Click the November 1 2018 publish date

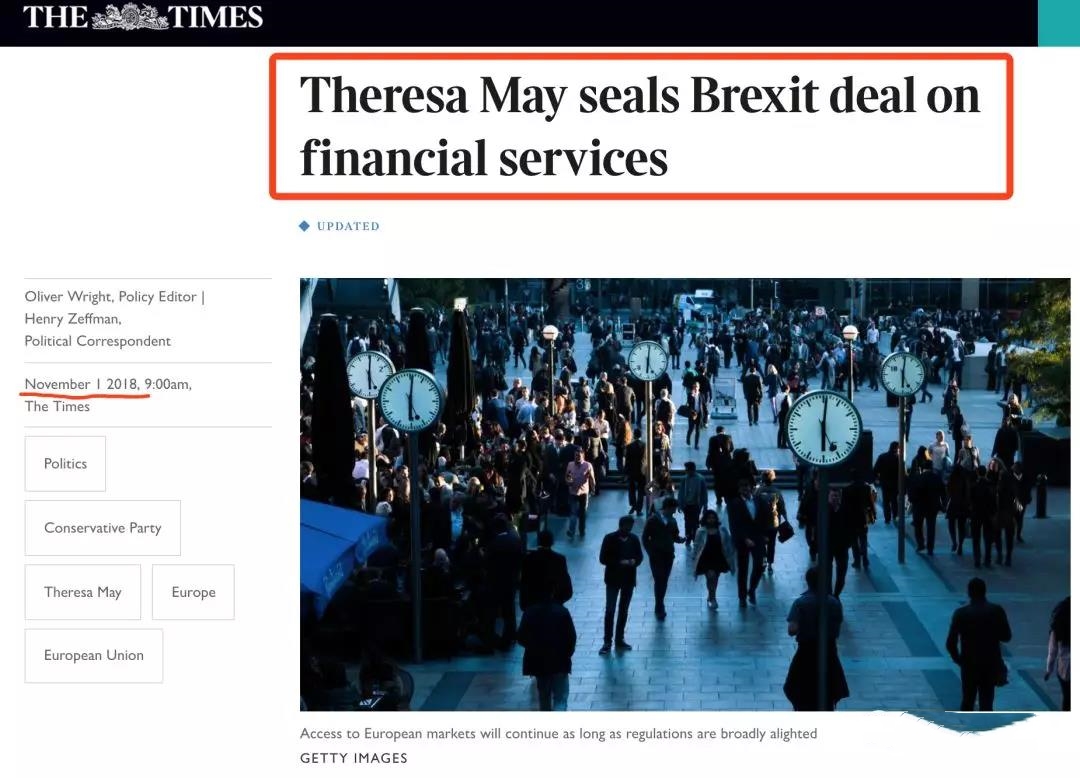(82, 384)
